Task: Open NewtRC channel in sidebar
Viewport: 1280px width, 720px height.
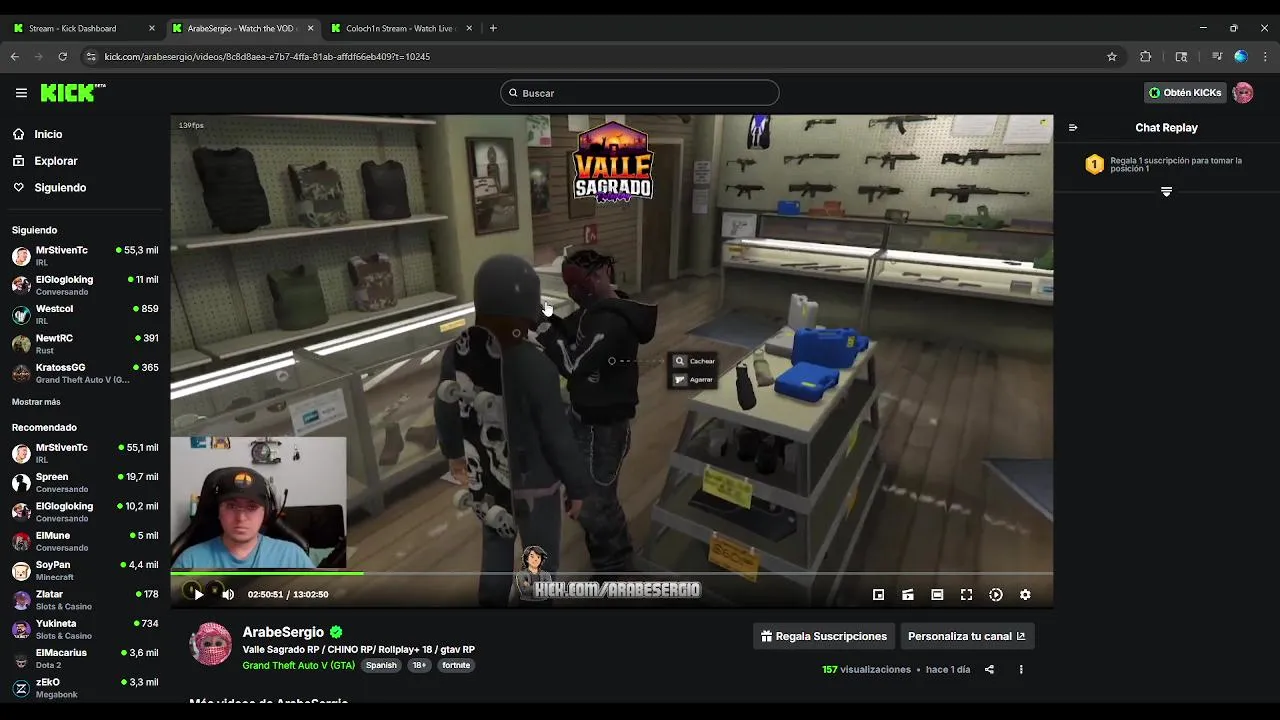Action: 85,343
